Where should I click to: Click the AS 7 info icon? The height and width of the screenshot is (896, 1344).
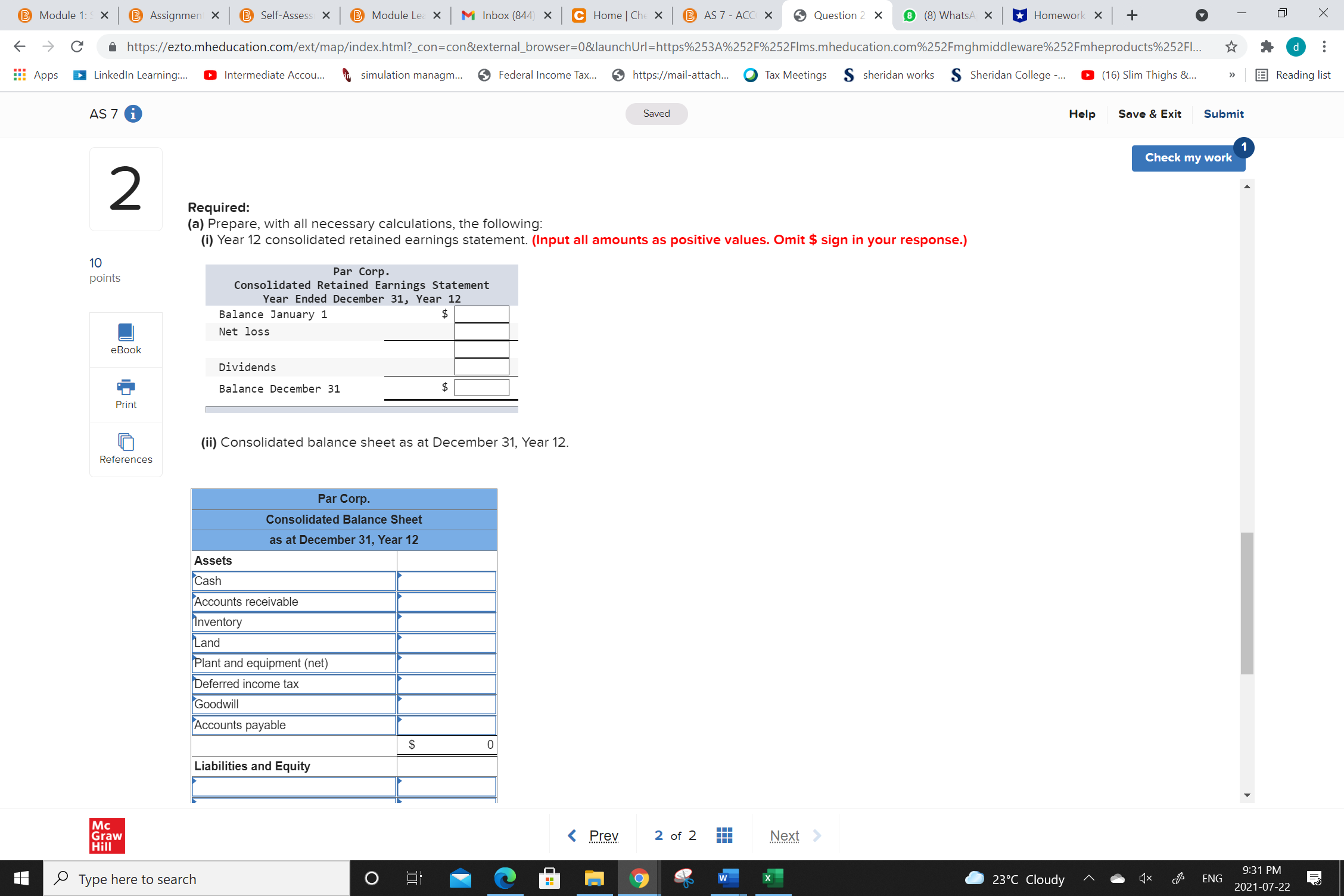(133, 113)
